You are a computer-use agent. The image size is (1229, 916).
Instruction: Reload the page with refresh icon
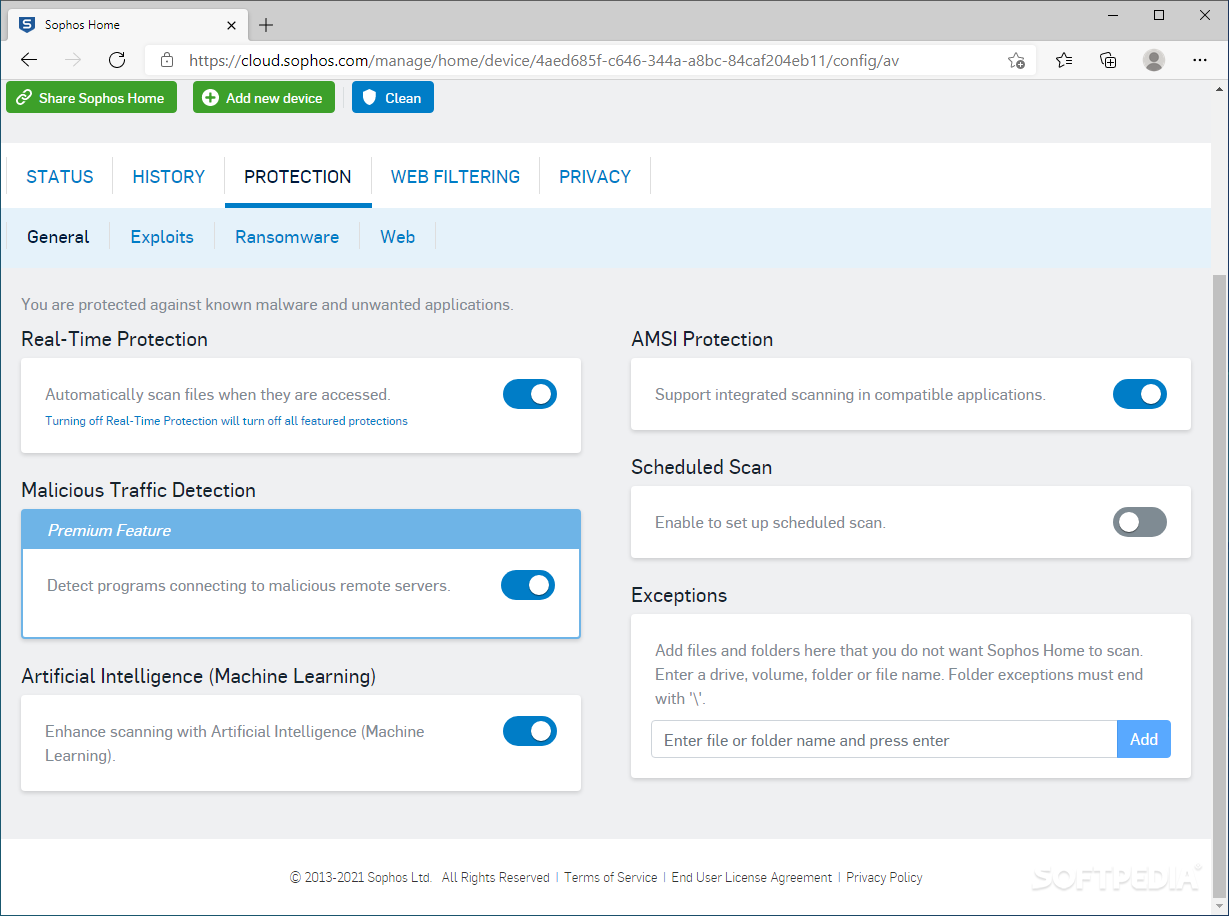pos(117,60)
